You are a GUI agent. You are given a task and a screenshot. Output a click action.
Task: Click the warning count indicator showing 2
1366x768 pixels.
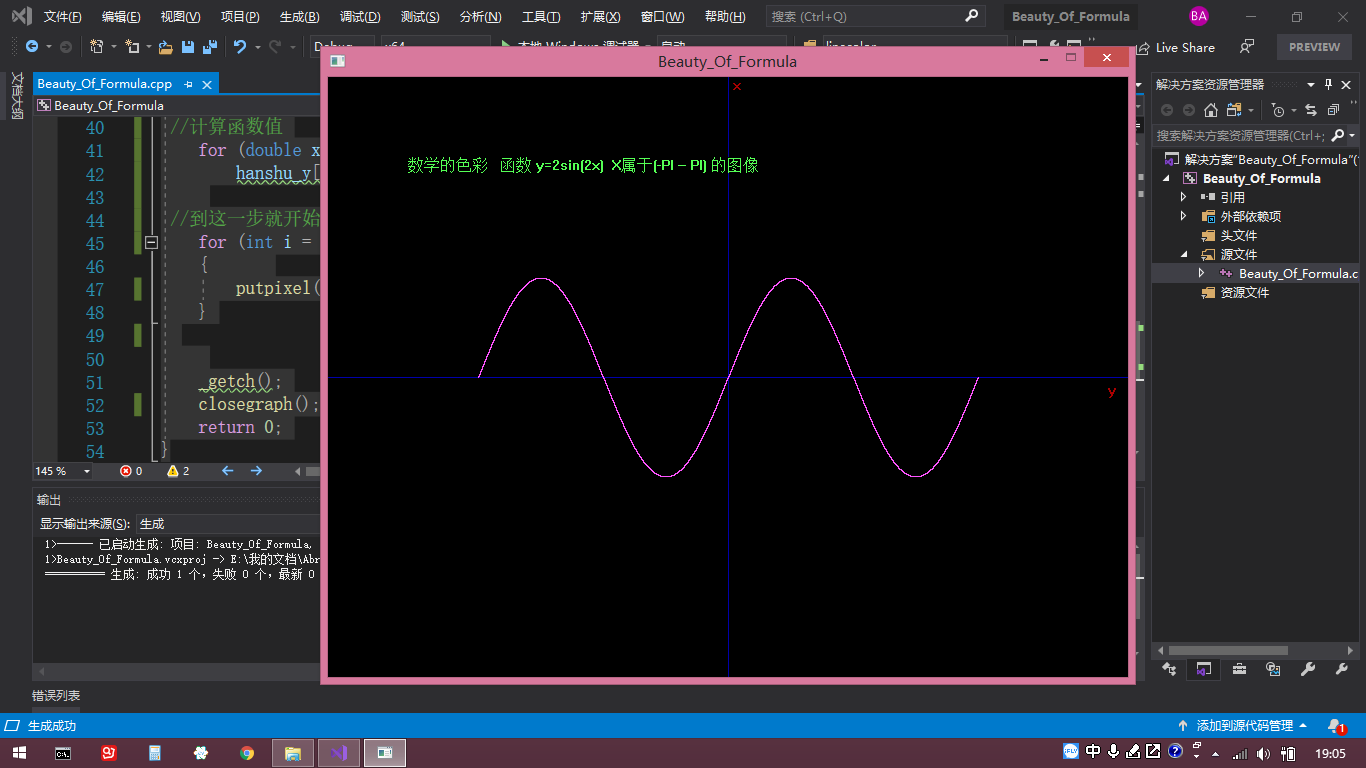tap(178, 470)
